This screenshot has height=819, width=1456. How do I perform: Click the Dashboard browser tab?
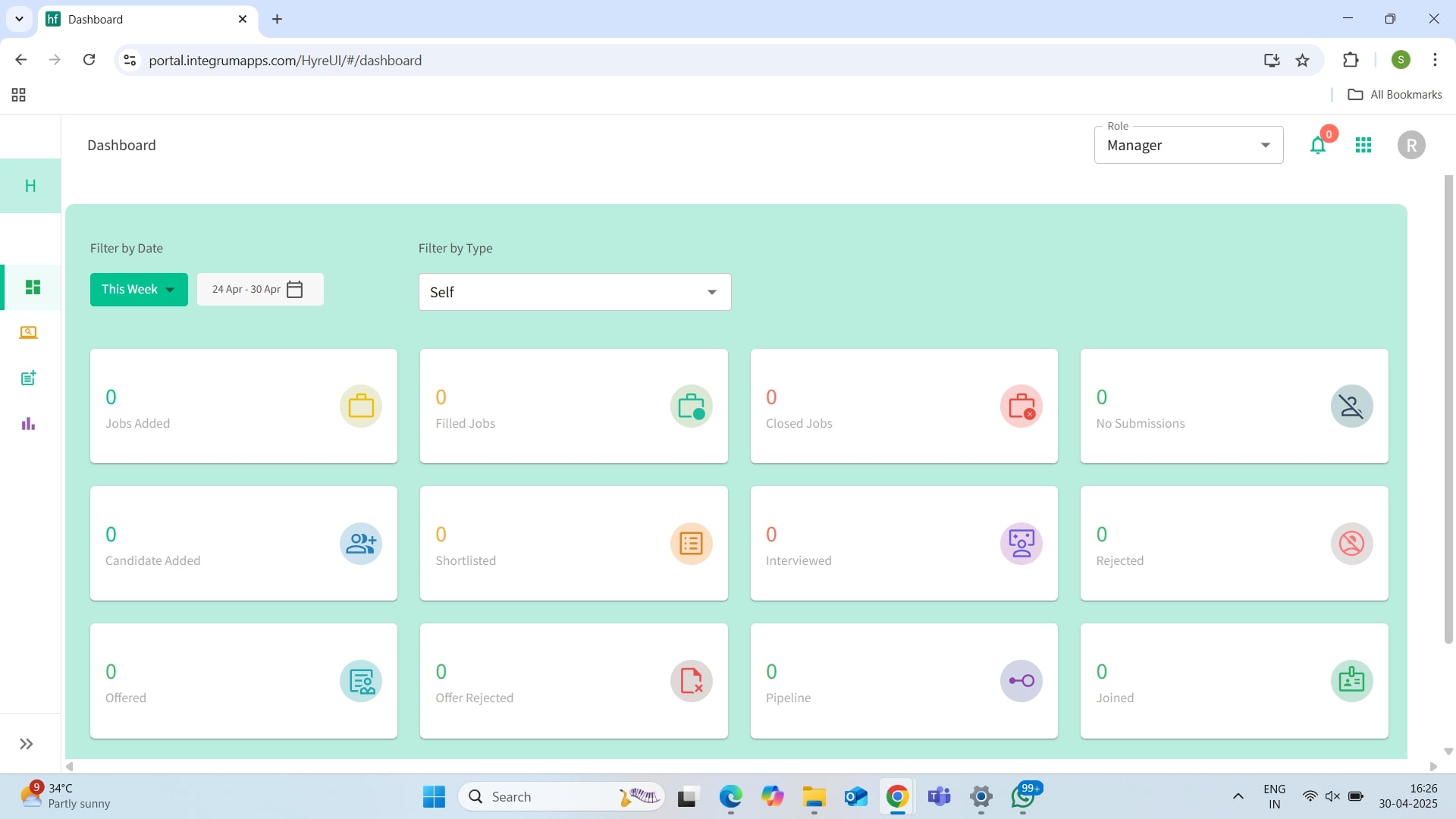(144, 20)
